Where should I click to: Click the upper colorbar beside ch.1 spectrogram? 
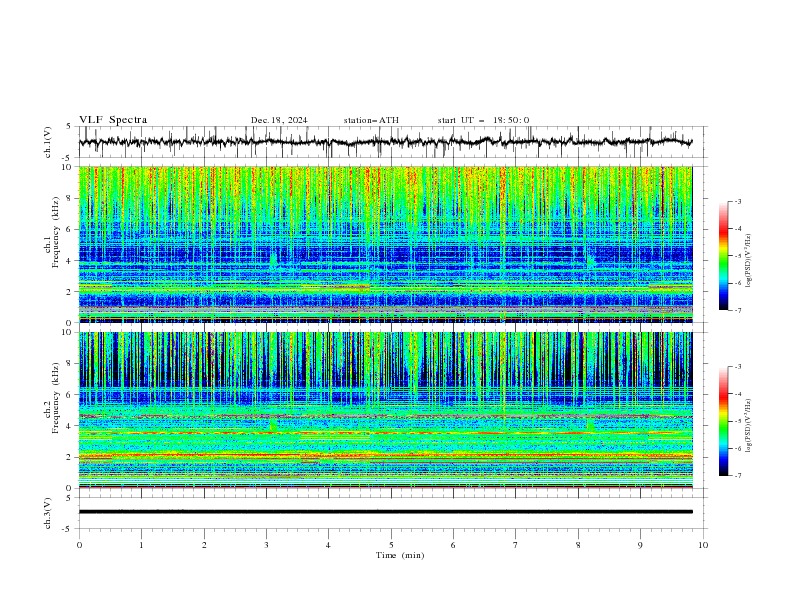(723, 256)
